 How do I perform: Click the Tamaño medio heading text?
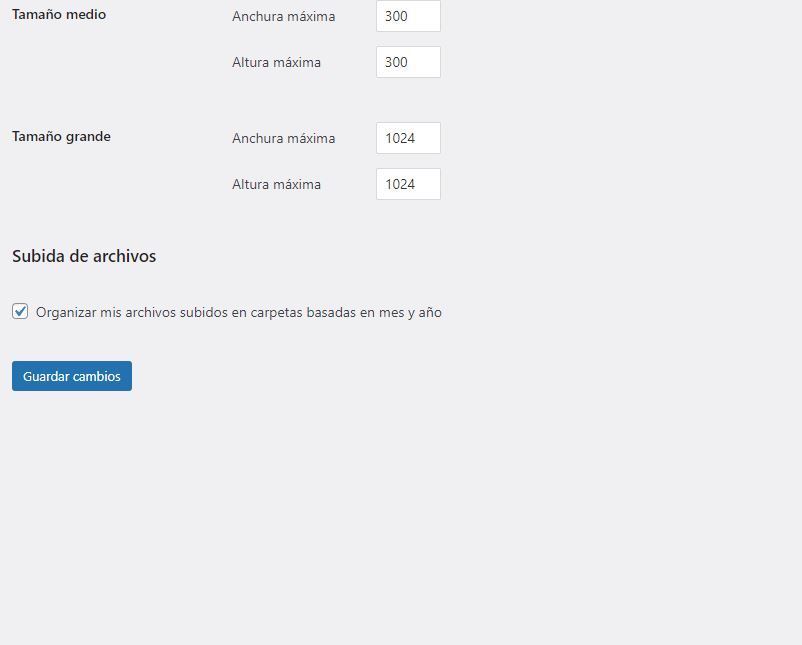coord(59,14)
